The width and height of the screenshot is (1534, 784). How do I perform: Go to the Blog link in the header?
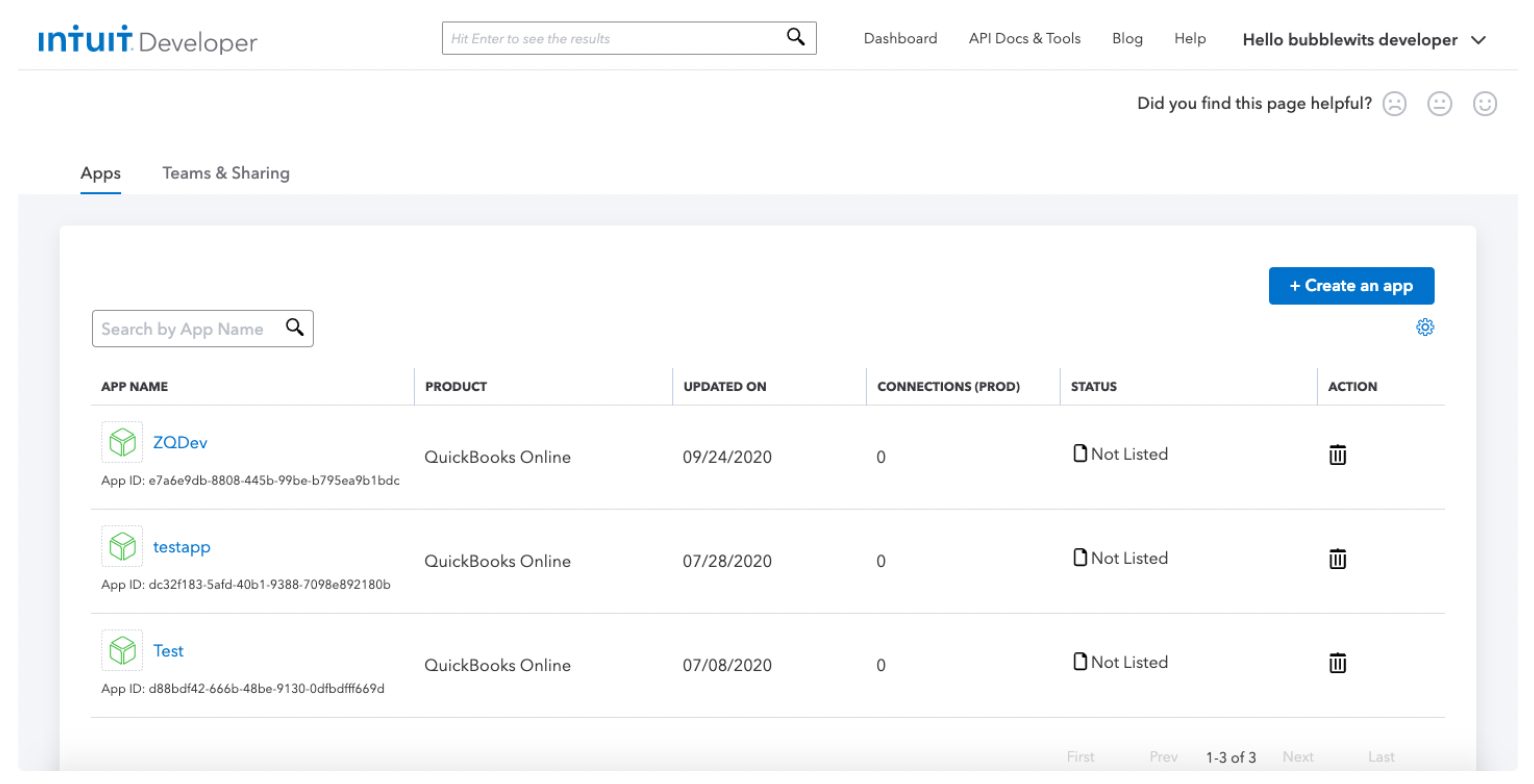1127,39
